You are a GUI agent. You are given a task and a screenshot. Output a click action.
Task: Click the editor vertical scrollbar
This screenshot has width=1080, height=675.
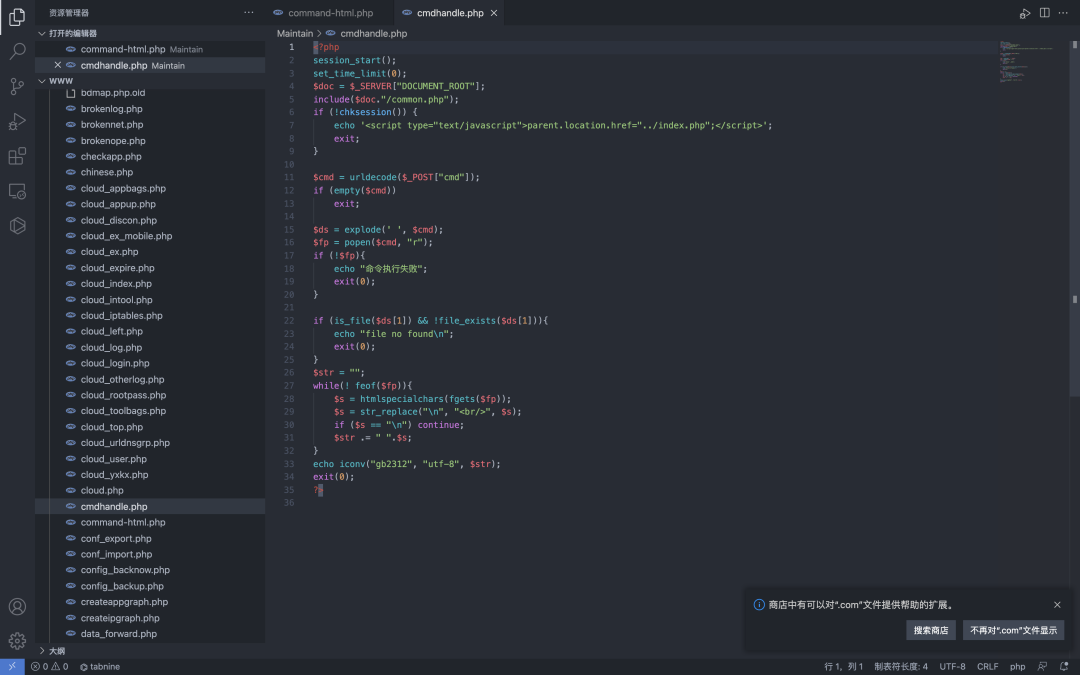point(1074,219)
